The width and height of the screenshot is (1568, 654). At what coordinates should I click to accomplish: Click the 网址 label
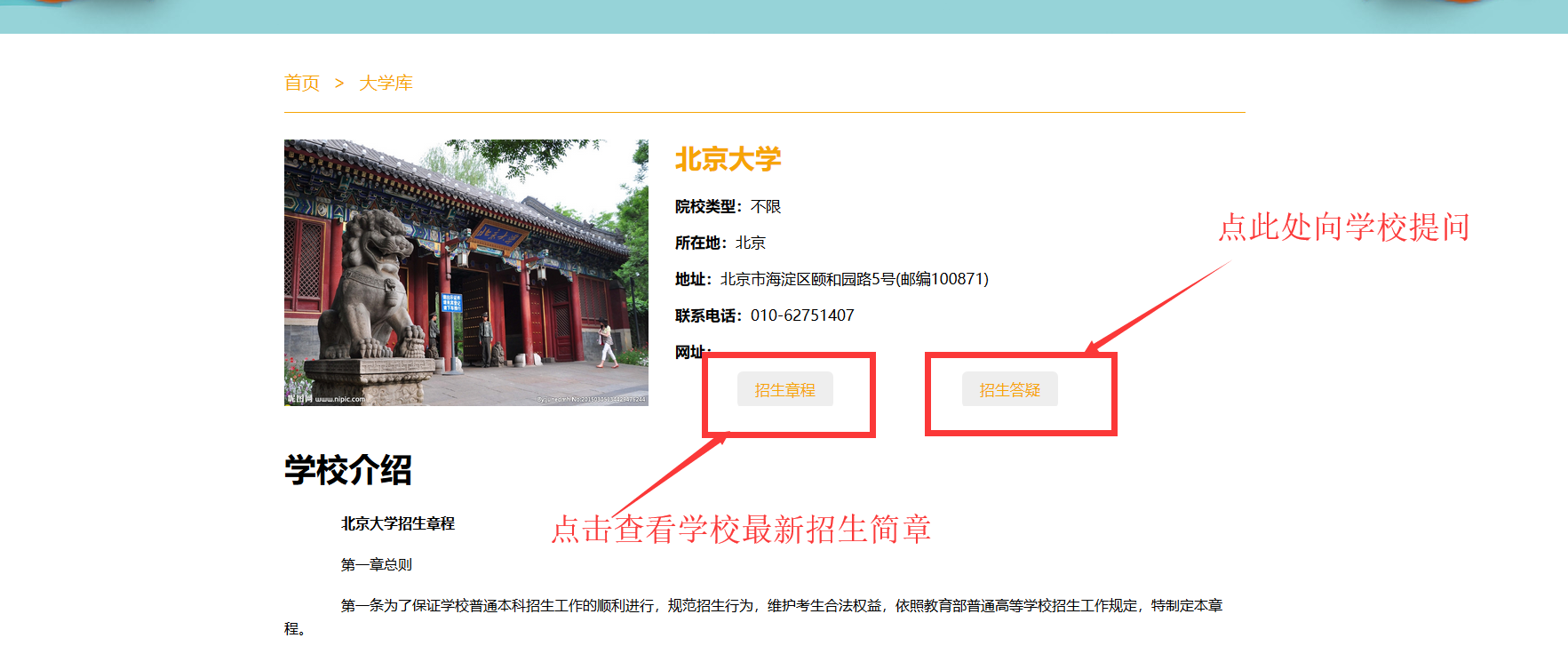[x=690, y=352]
